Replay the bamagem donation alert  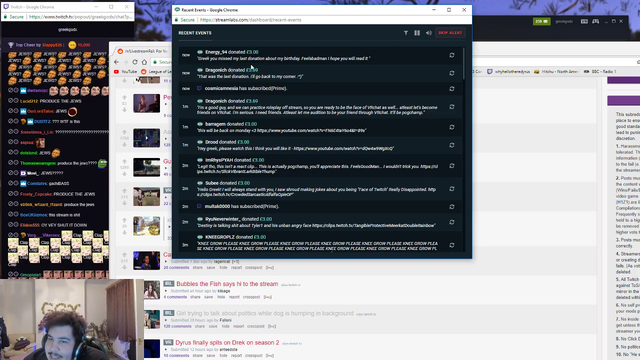pos(452,127)
